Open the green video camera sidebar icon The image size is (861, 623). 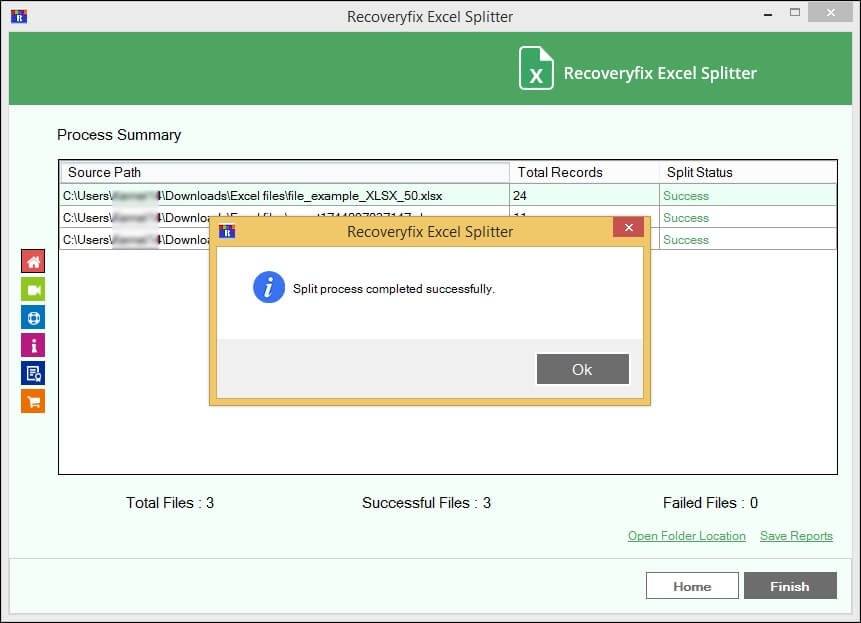pyautogui.click(x=33, y=289)
